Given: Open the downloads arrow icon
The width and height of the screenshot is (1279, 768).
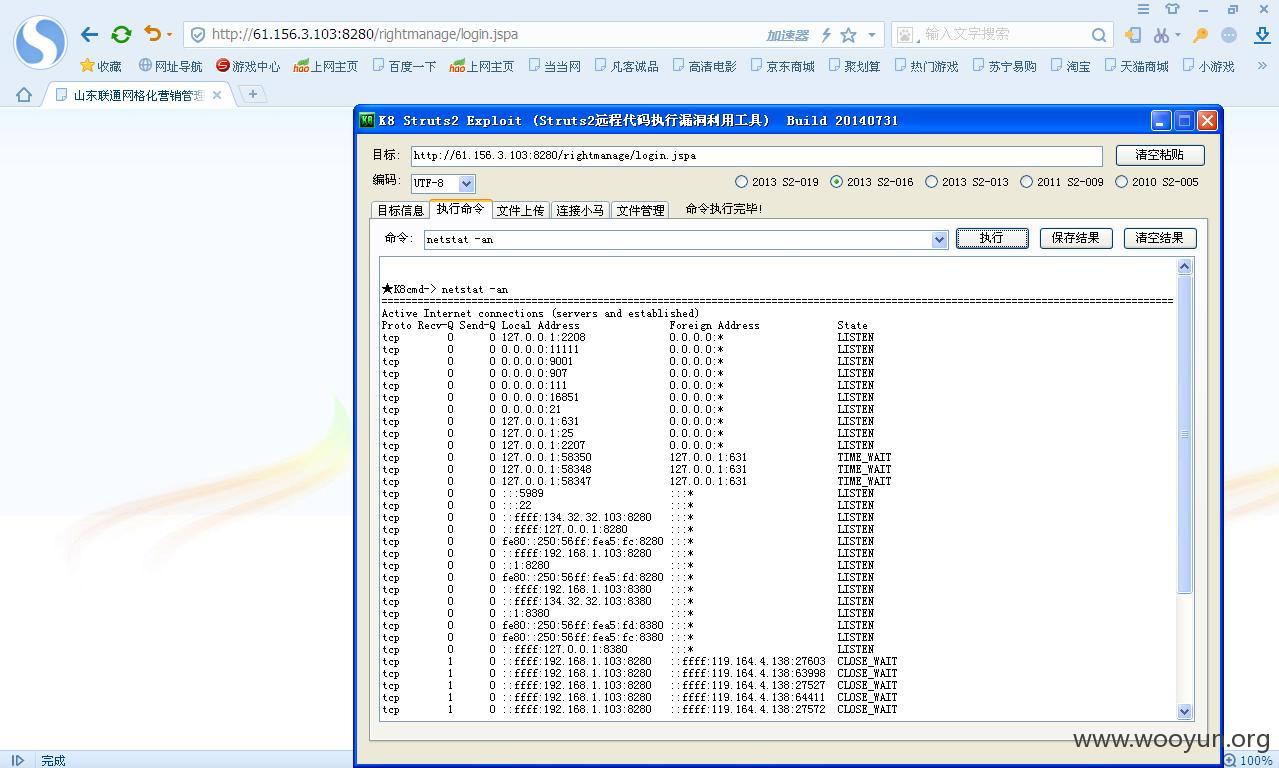Looking at the screenshot, I should coord(1262,35).
